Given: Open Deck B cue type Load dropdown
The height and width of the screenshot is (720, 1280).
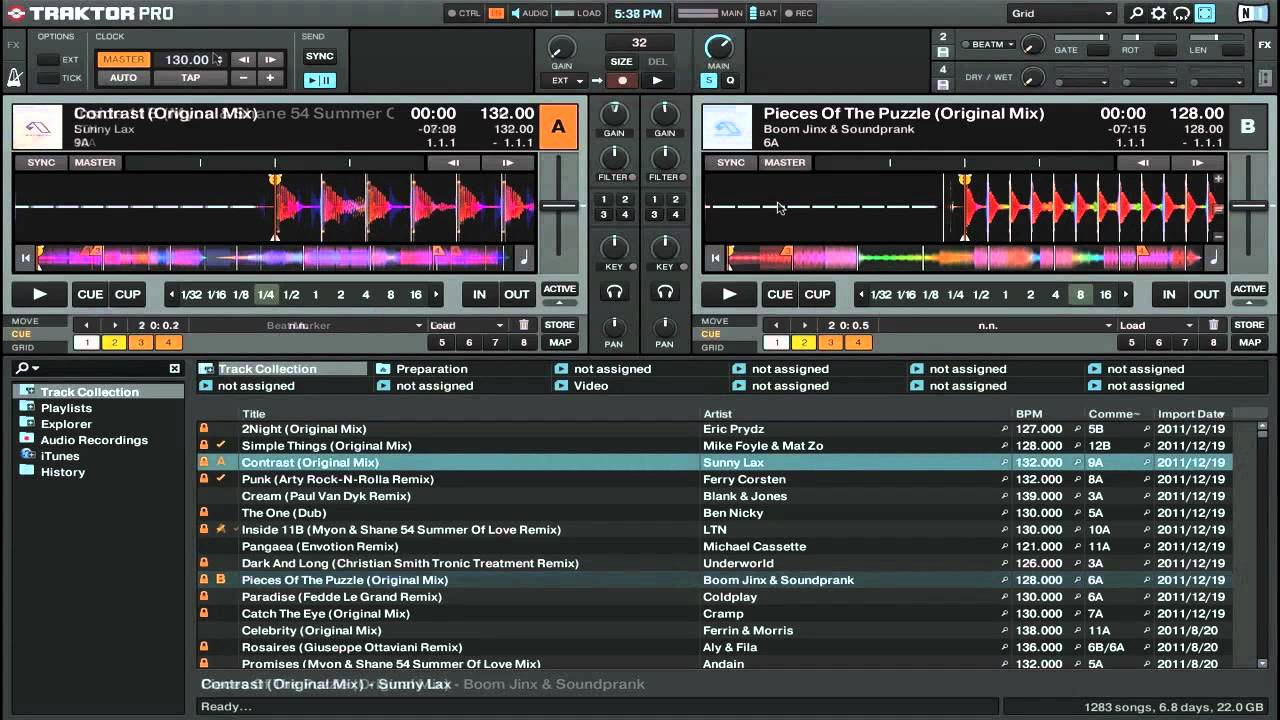Looking at the screenshot, I should [1157, 325].
